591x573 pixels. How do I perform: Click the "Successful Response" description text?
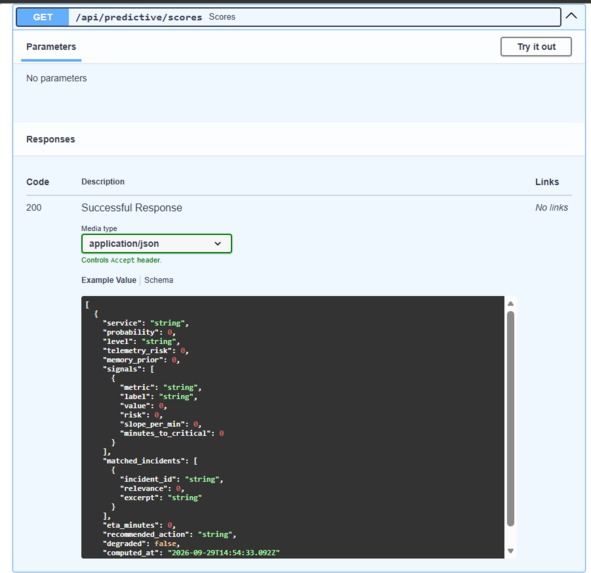click(132, 208)
